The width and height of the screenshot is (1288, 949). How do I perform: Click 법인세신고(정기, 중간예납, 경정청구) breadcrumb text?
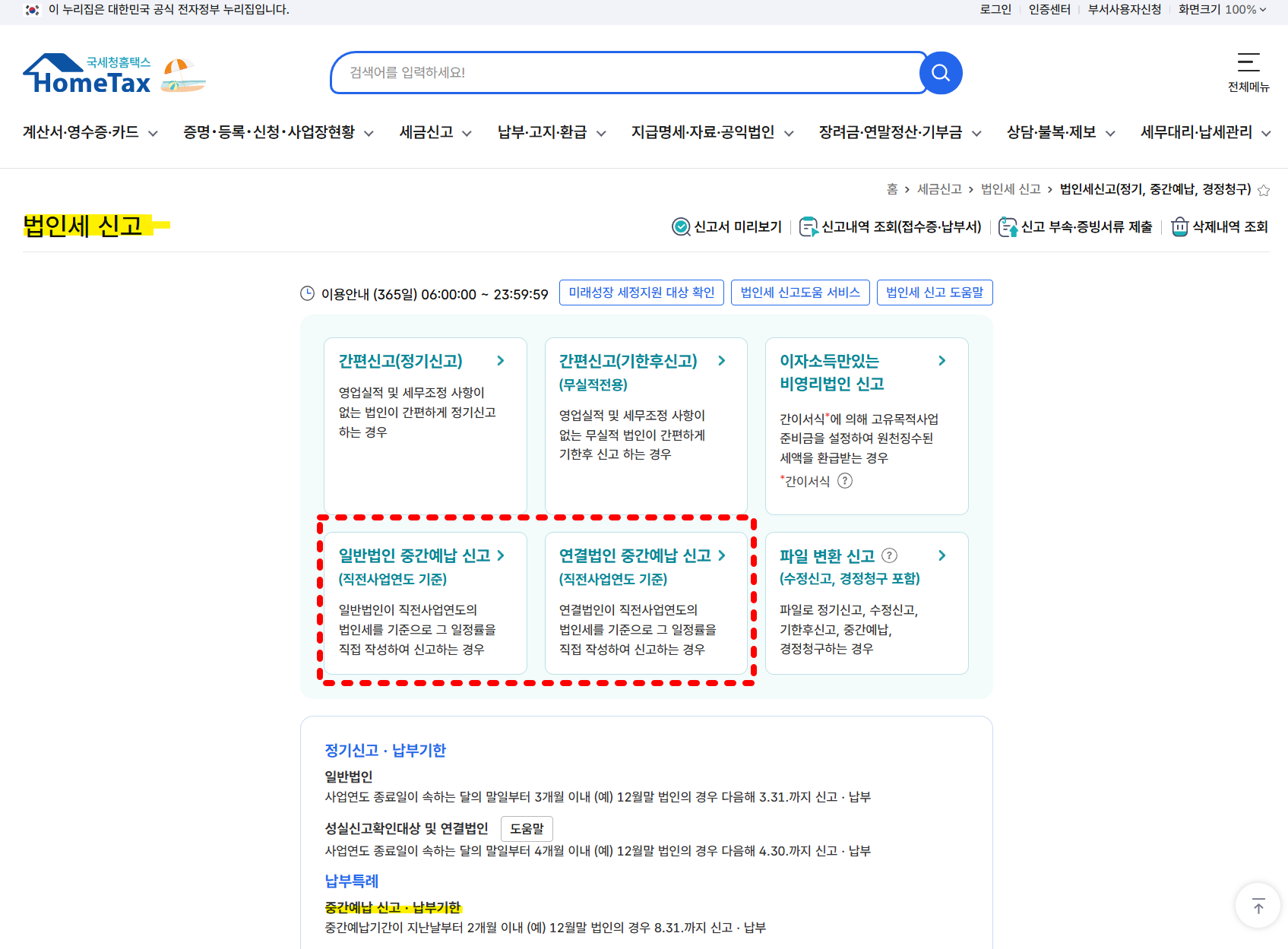(x=1156, y=189)
